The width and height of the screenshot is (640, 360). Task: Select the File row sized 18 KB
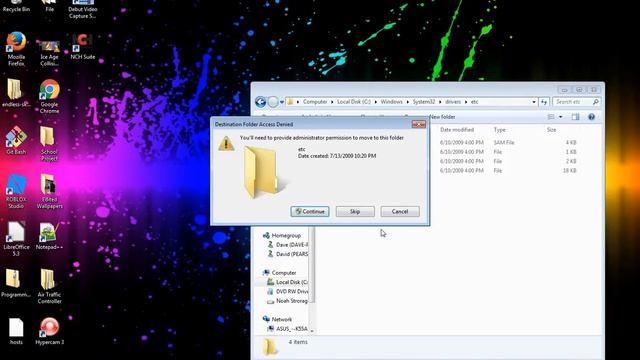click(x=507, y=171)
